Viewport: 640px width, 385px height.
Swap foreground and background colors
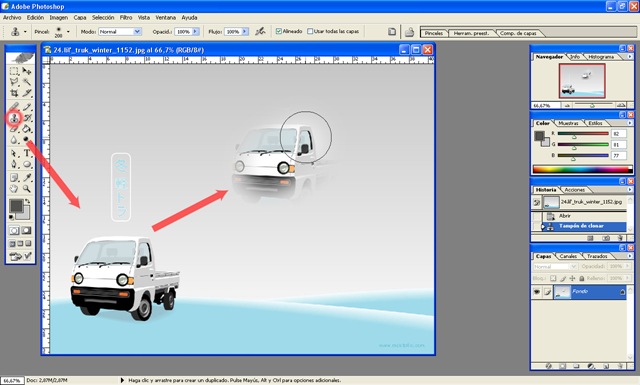click(28, 201)
